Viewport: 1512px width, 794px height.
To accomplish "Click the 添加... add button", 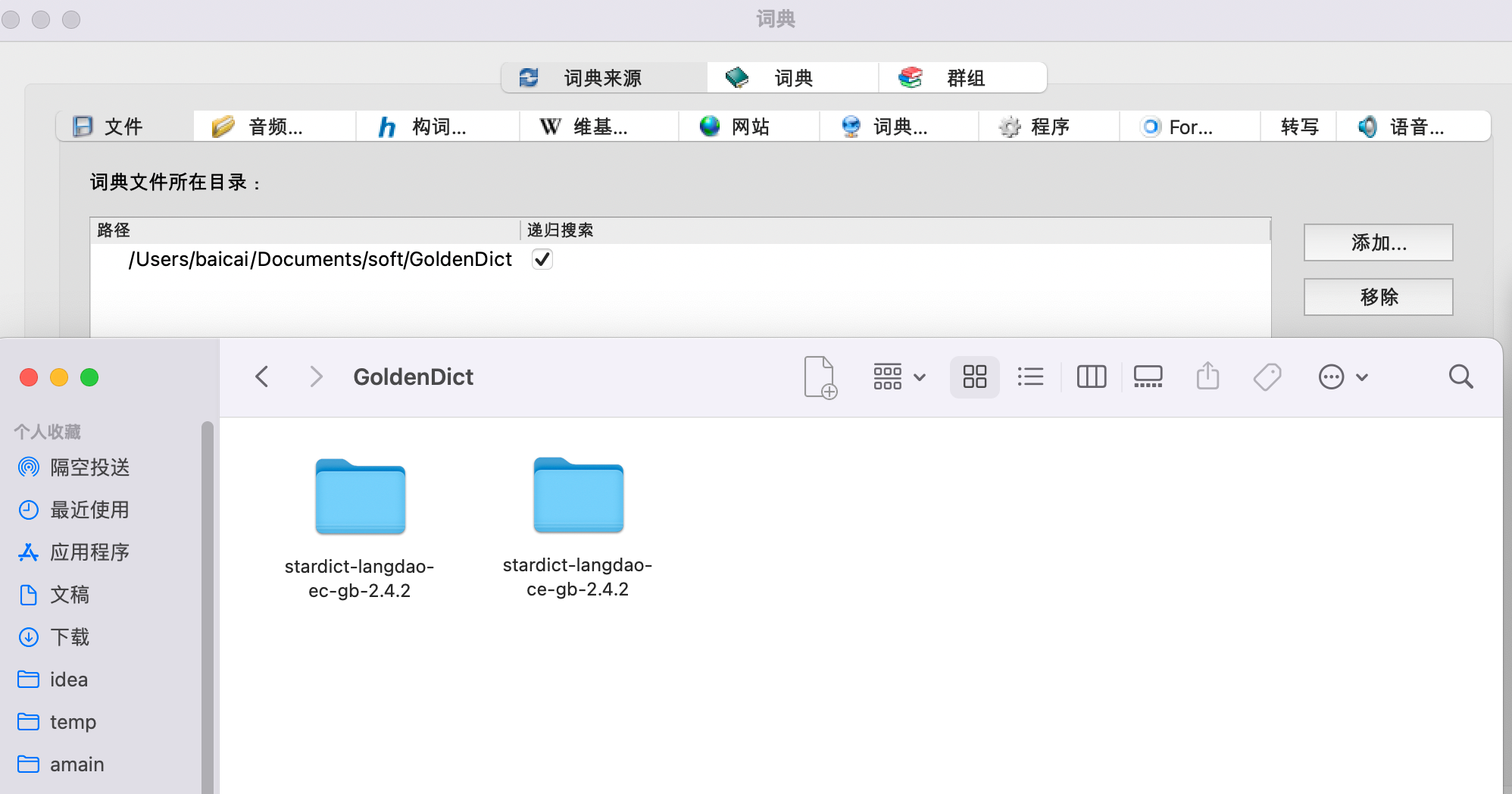I will coord(1378,242).
